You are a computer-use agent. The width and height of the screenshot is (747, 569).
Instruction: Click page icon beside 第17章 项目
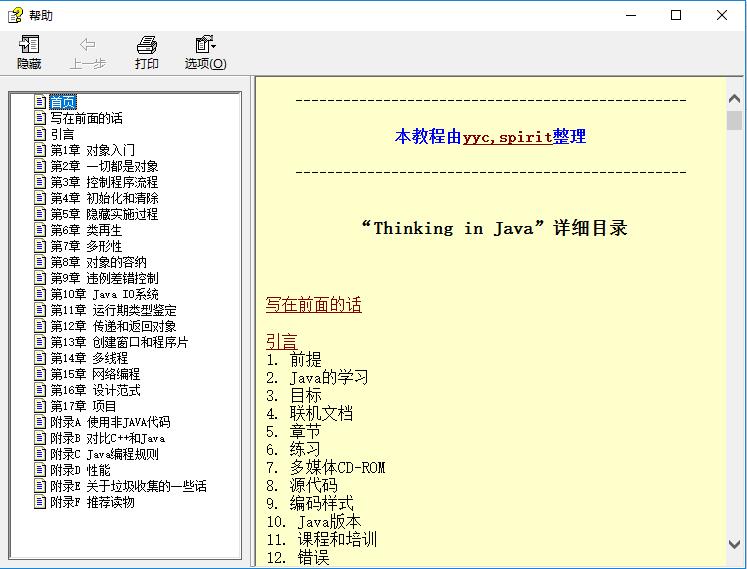click(40, 406)
